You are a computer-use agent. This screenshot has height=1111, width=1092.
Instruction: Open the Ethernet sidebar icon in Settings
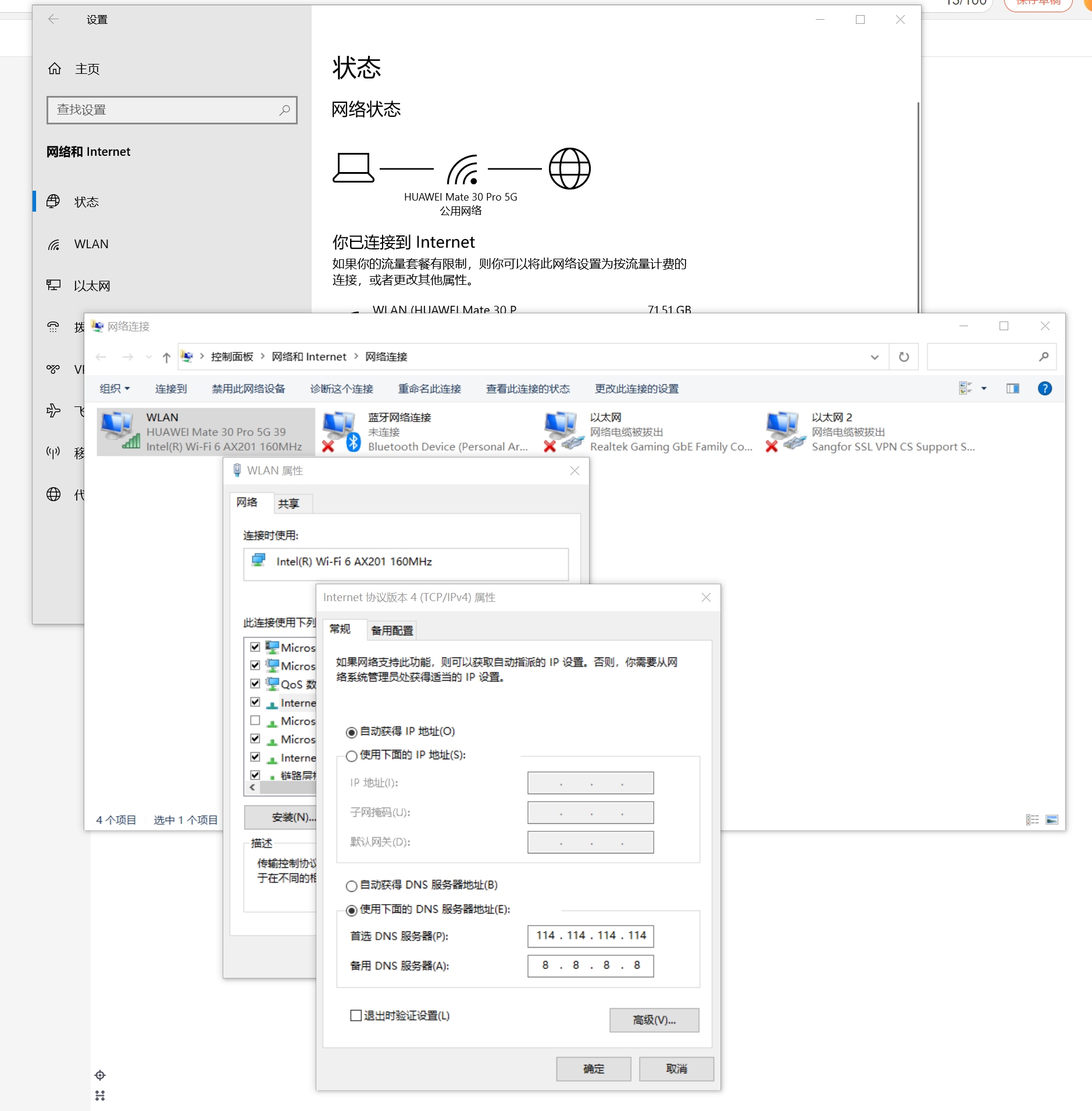click(53, 285)
